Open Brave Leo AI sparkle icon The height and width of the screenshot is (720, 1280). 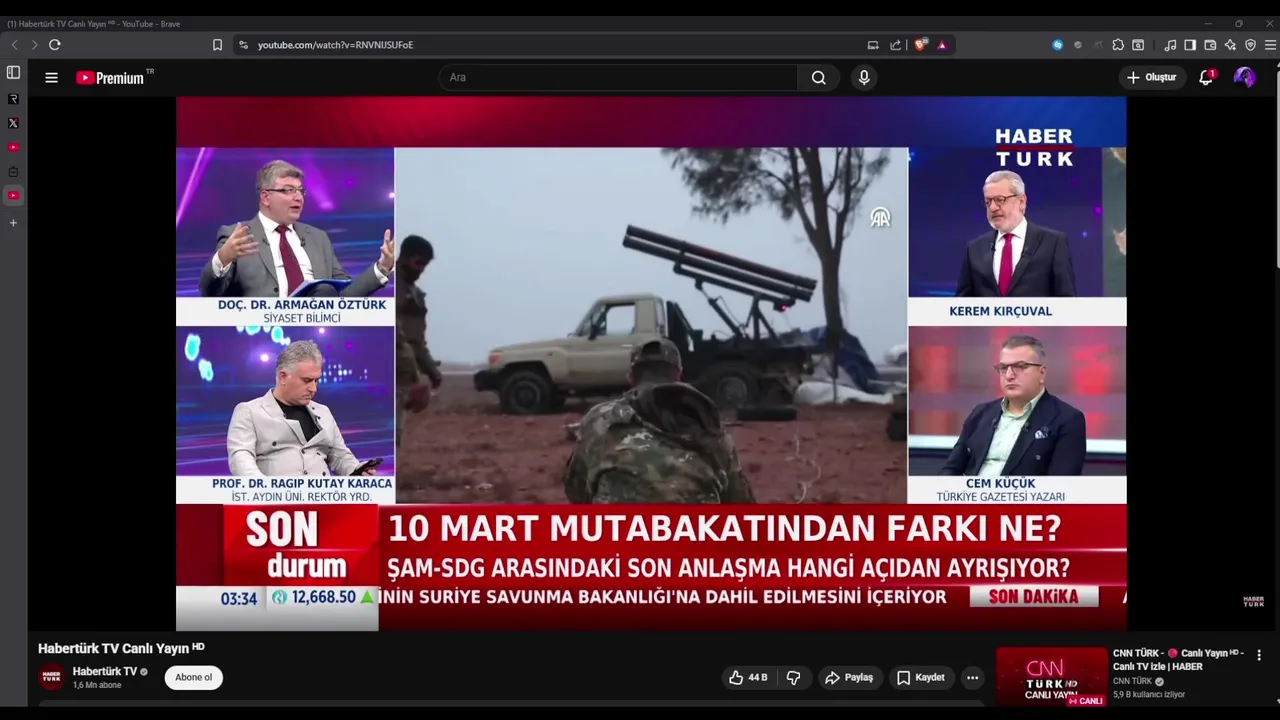click(1230, 45)
